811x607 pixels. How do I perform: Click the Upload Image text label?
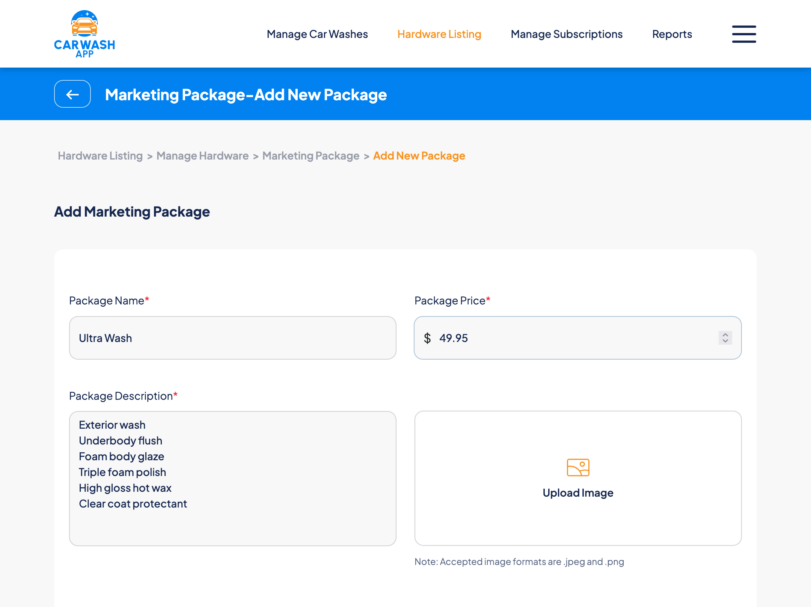pos(578,493)
